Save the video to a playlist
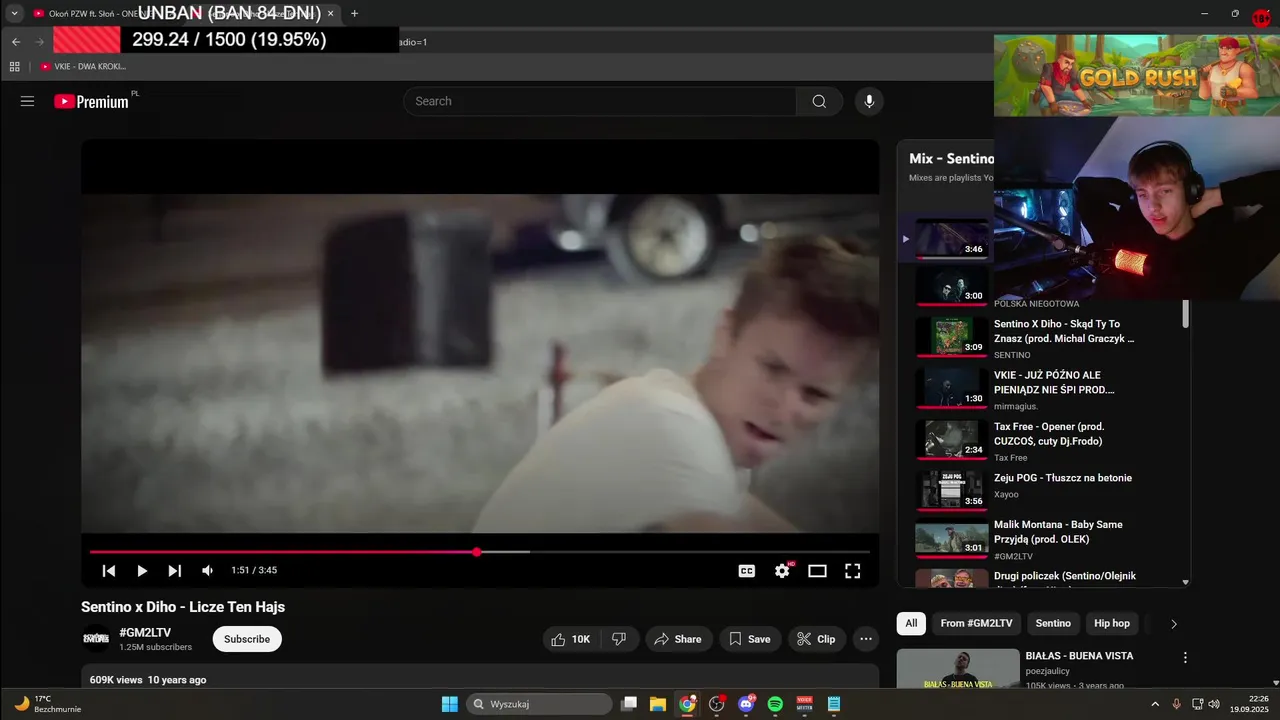This screenshot has height=720, width=1280. point(750,639)
